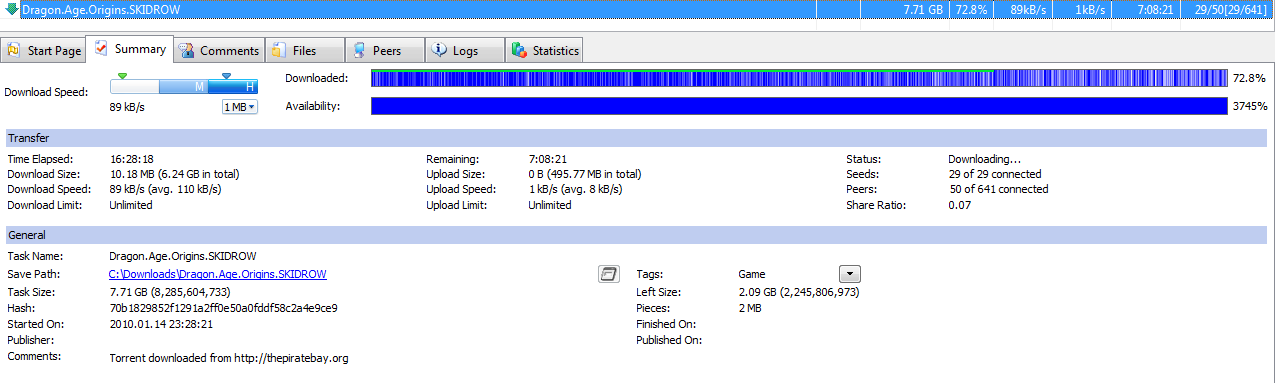Click the Downloaded pieces progress bar
The image size is (1275, 383).
click(799, 78)
